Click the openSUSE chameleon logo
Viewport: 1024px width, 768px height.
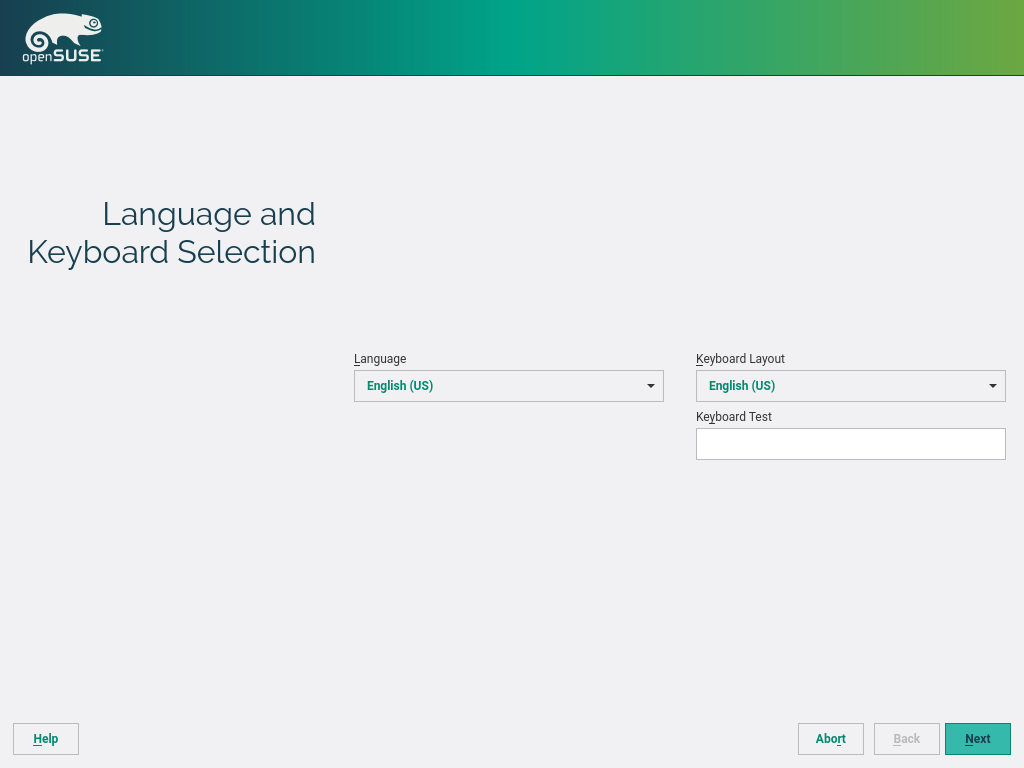tap(62, 31)
